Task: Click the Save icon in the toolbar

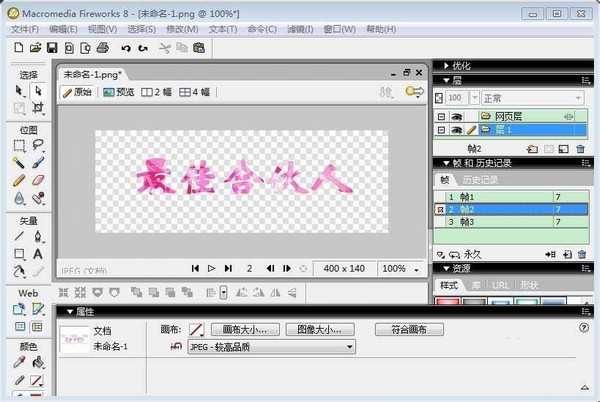Action: [53, 47]
